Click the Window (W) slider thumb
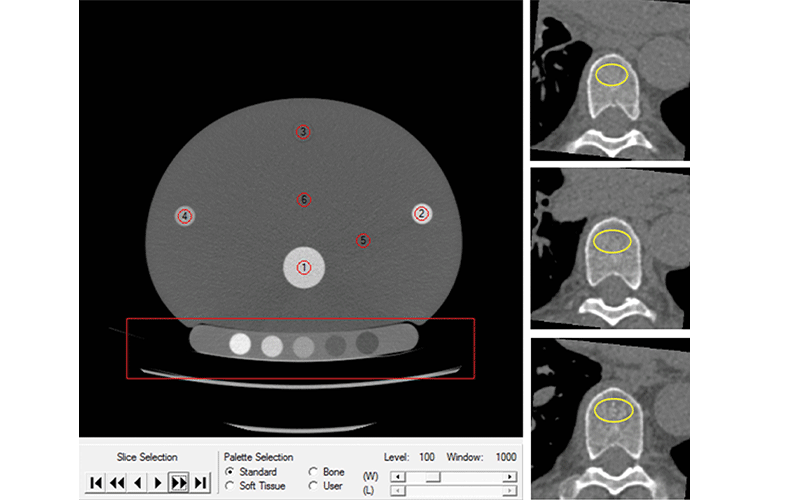This screenshot has height=500, width=800. tap(433, 476)
